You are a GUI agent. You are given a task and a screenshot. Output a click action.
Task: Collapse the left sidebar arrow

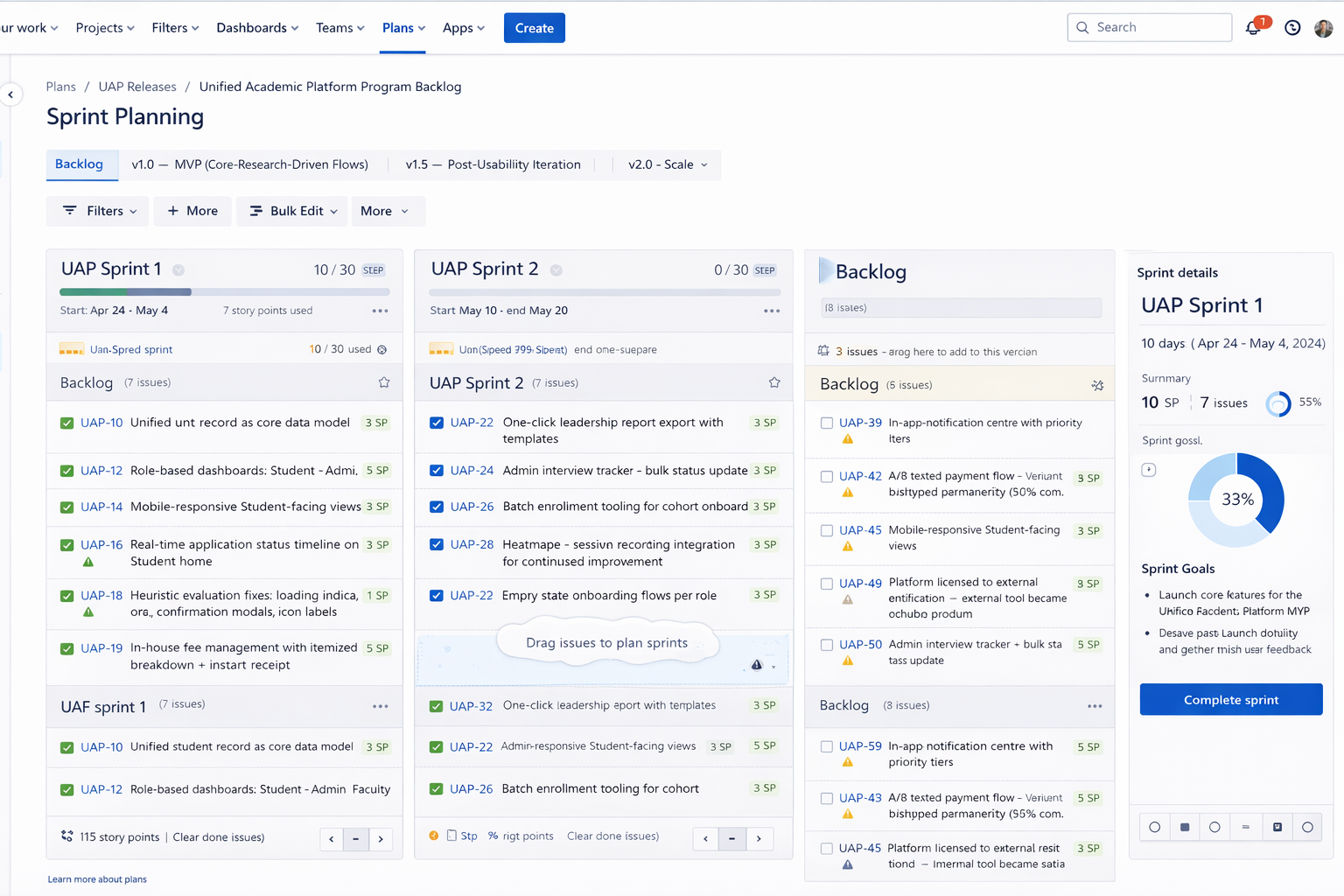[10, 94]
